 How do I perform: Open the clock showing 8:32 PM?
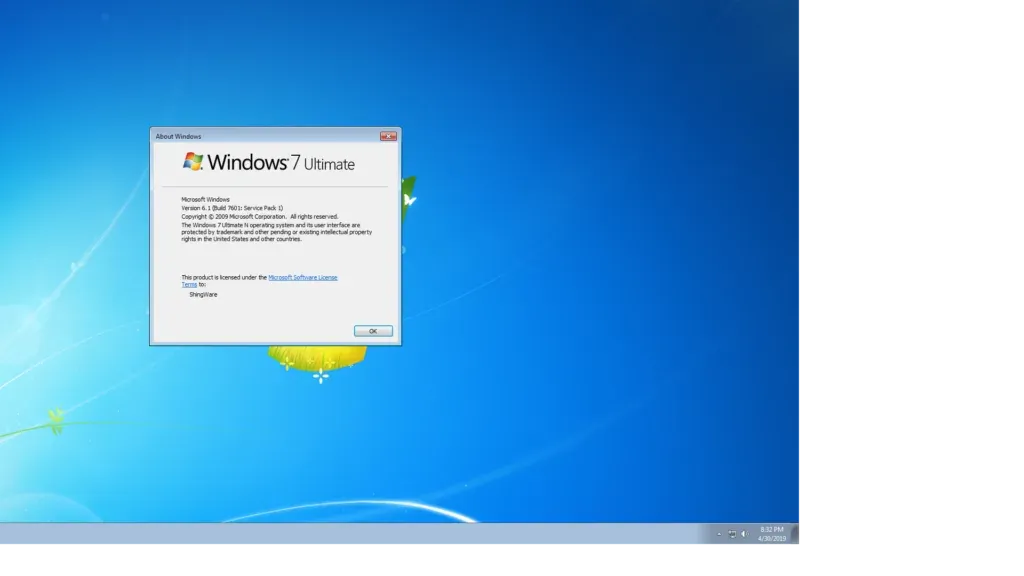pos(772,534)
